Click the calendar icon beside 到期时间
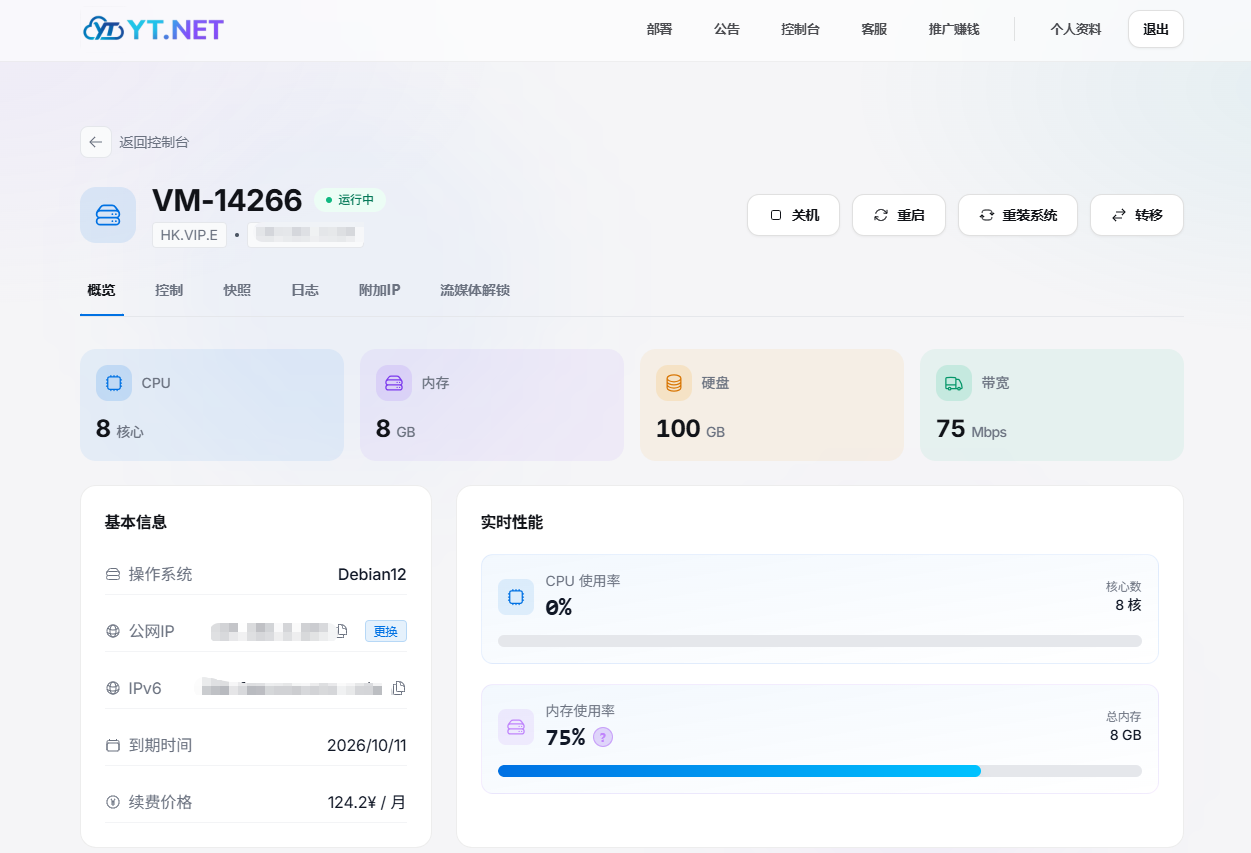This screenshot has width=1251, height=853. [113, 745]
